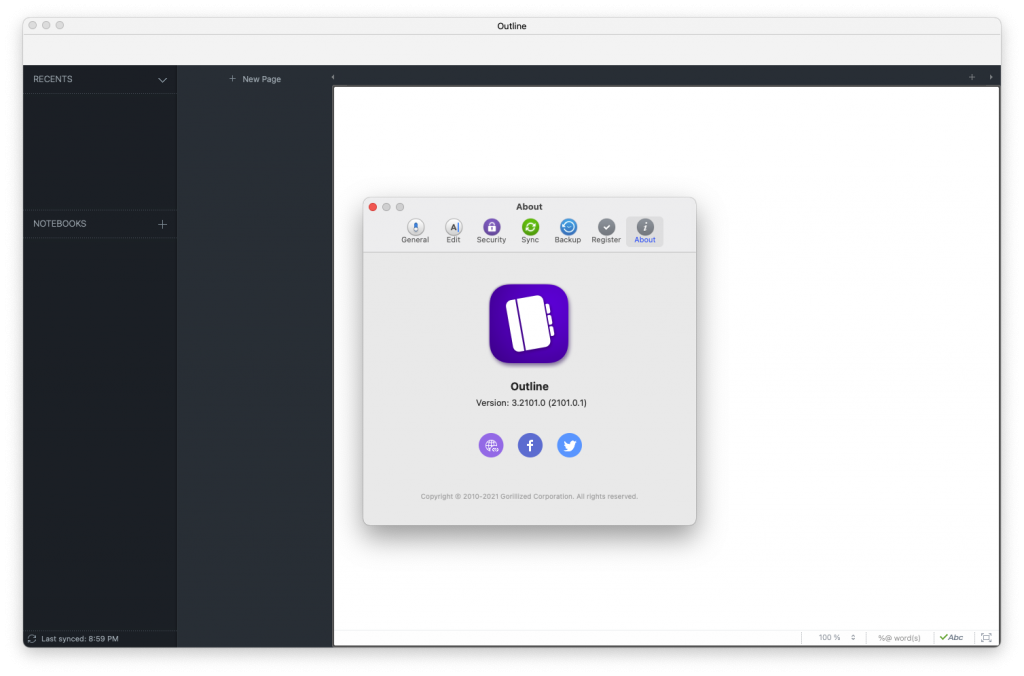Collapse the Recents section chevron
The height and width of the screenshot is (676, 1024).
(x=162, y=80)
